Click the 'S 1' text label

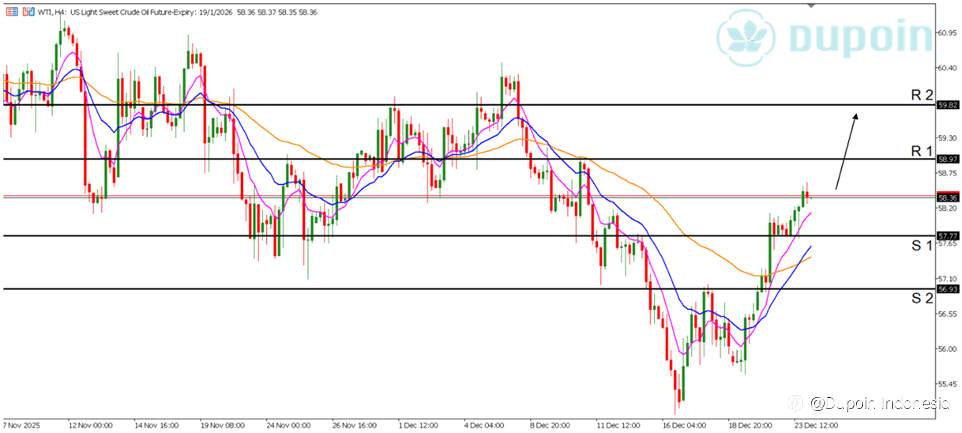pyautogui.click(x=921, y=246)
